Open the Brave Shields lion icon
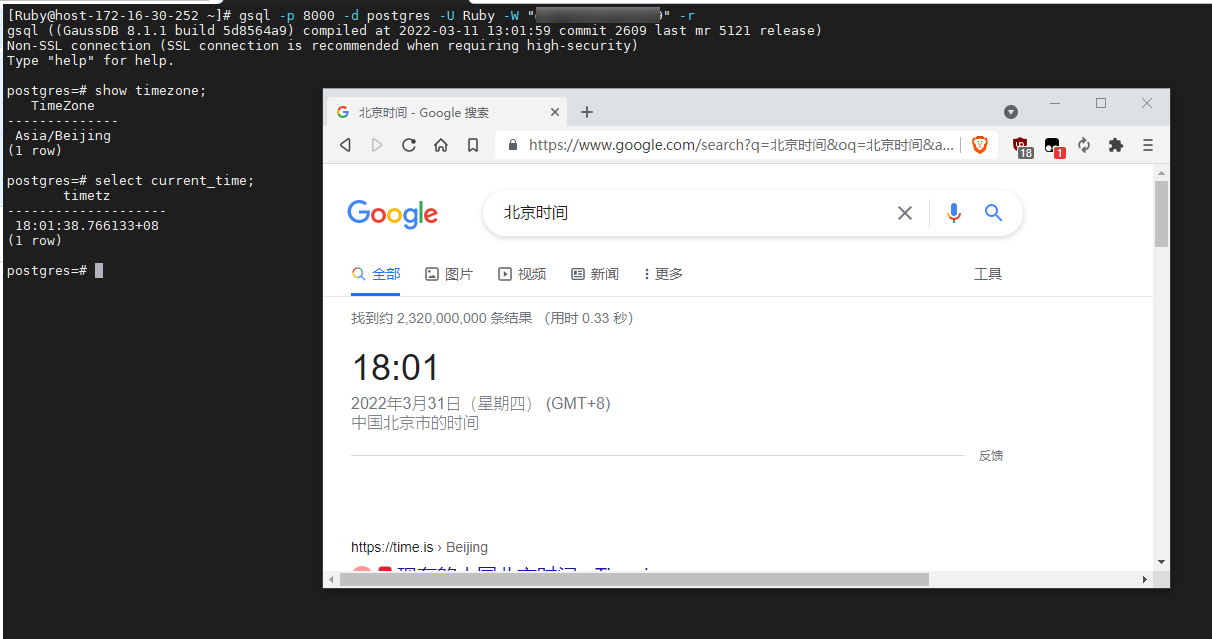Image resolution: width=1212 pixels, height=639 pixels. pyautogui.click(x=979, y=145)
